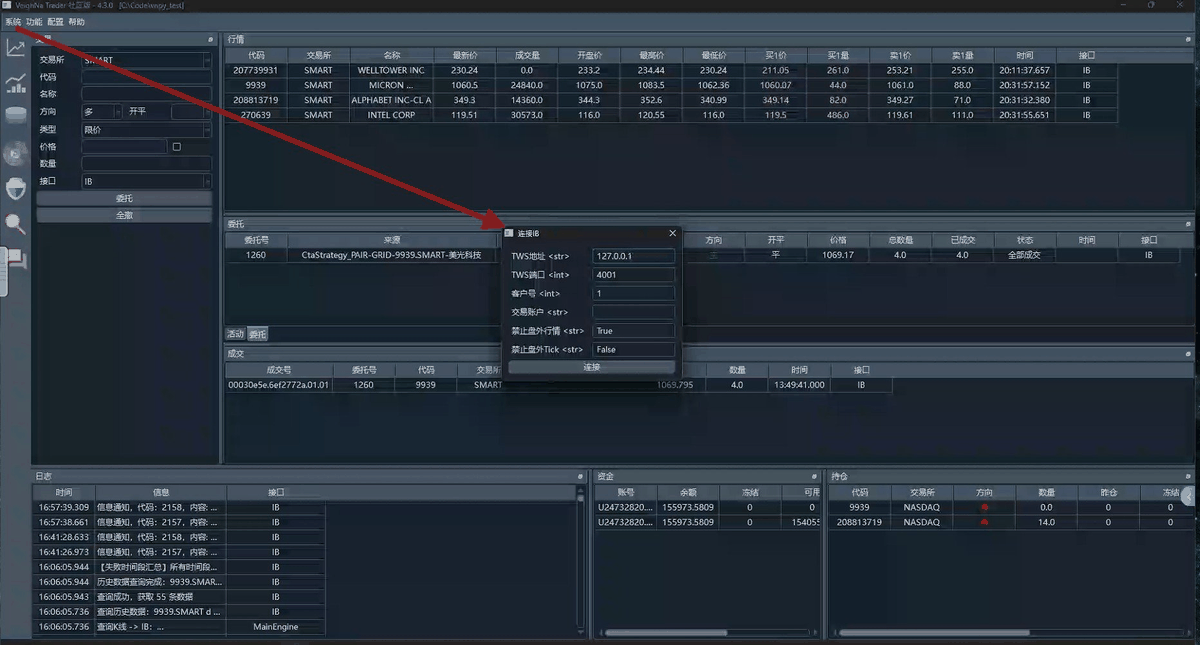Open the database cylinder sidebar icon
This screenshot has height=645, width=1200.
point(16,115)
